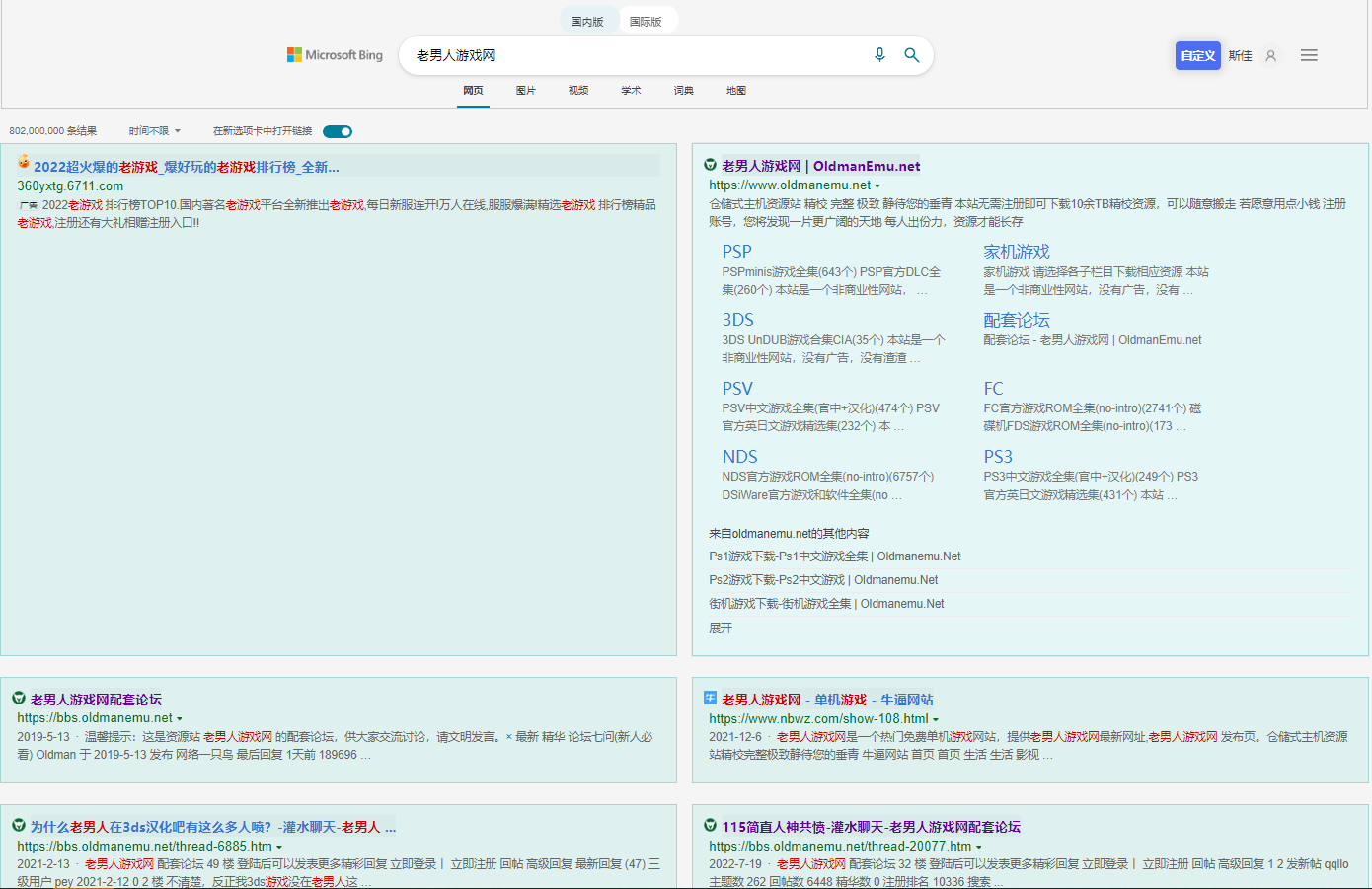This screenshot has width=1372, height=889.
Task: Expand the arrow next to https://bbs.oldmanemu.net
Action: pyautogui.click(x=179, y=719)
